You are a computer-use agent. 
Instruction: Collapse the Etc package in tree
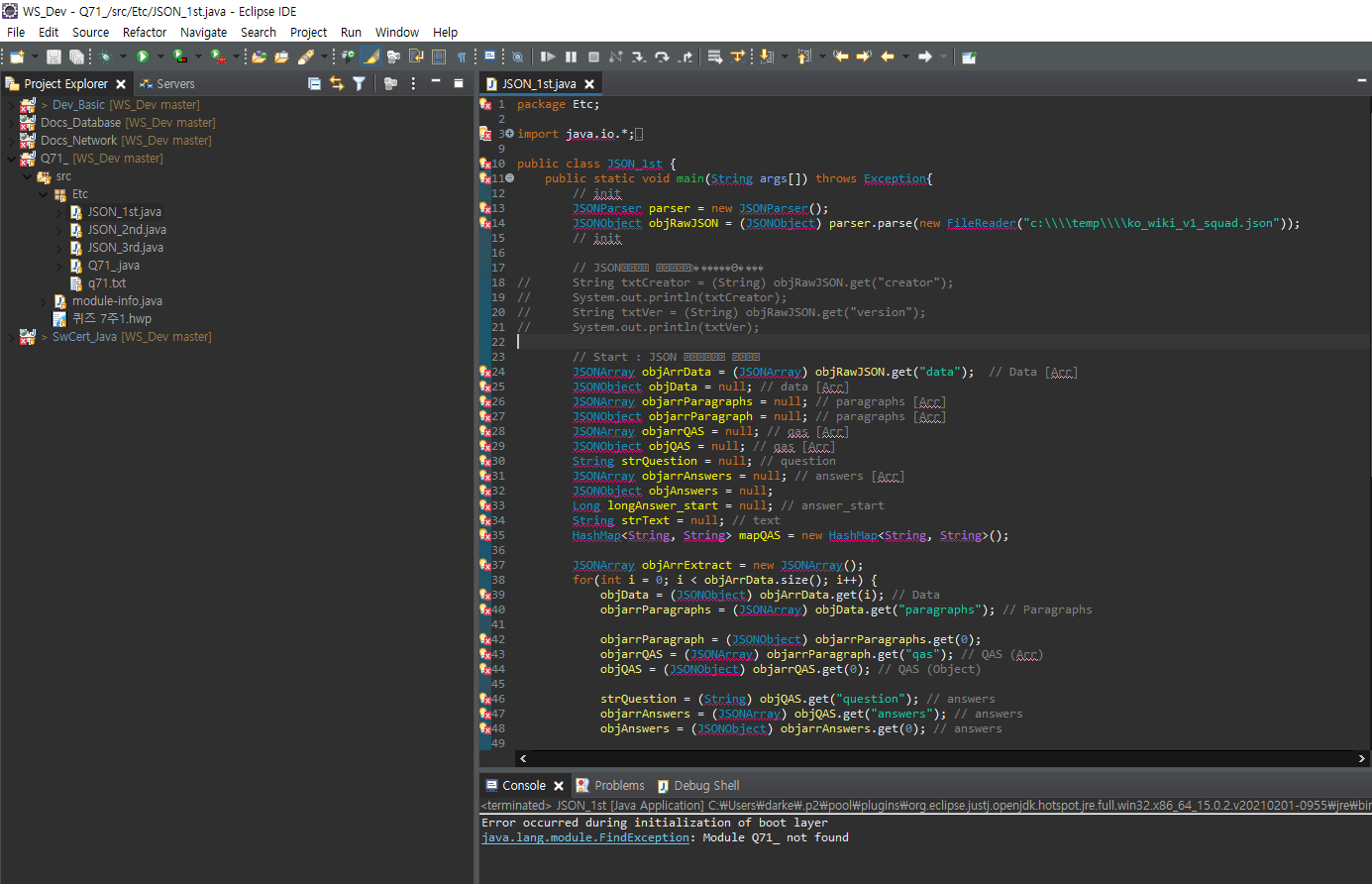click(x=44, y=194)
